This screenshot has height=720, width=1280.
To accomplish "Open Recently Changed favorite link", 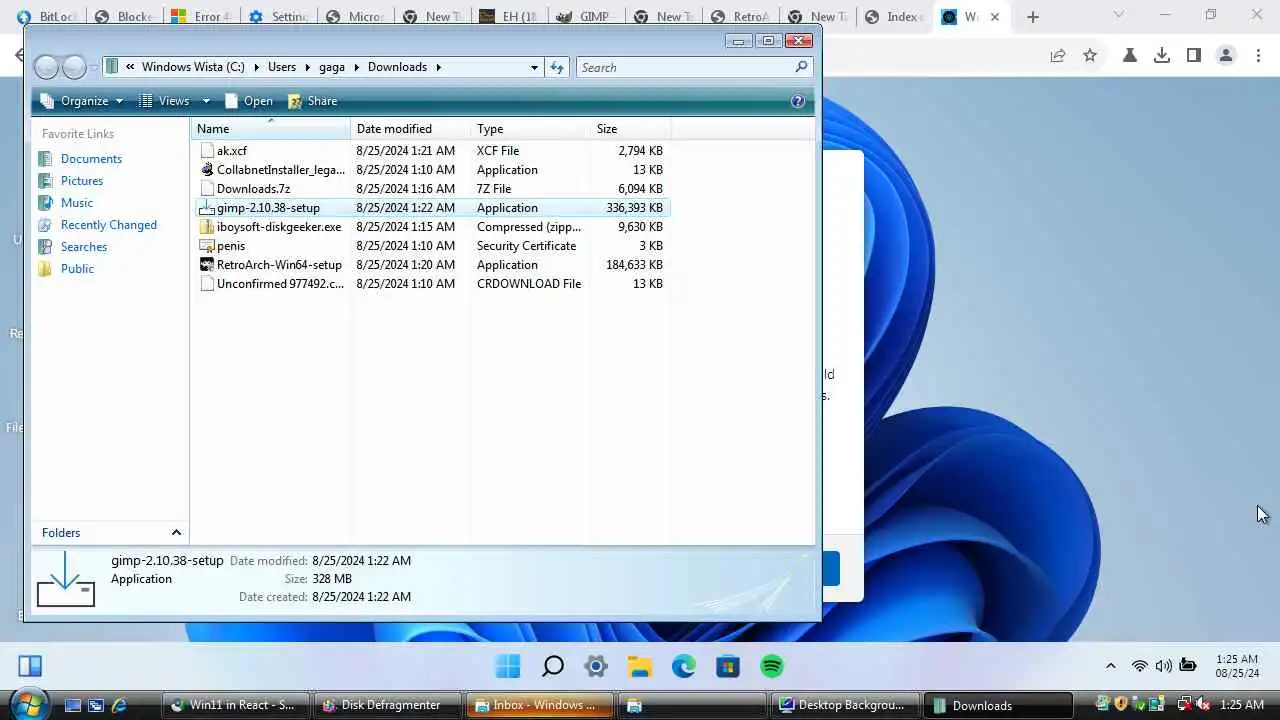I will pos(108,225).
